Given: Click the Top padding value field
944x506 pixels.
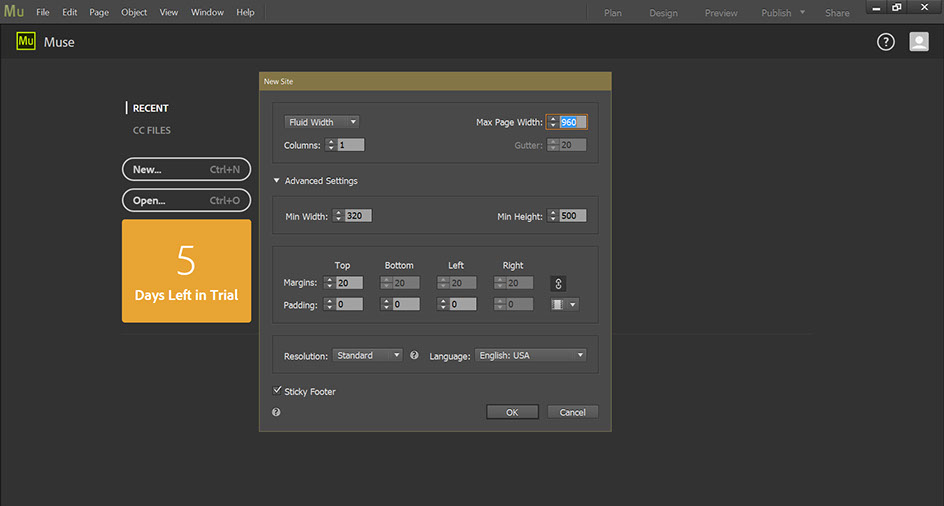Looking at the screenshot, I should 349,304.
